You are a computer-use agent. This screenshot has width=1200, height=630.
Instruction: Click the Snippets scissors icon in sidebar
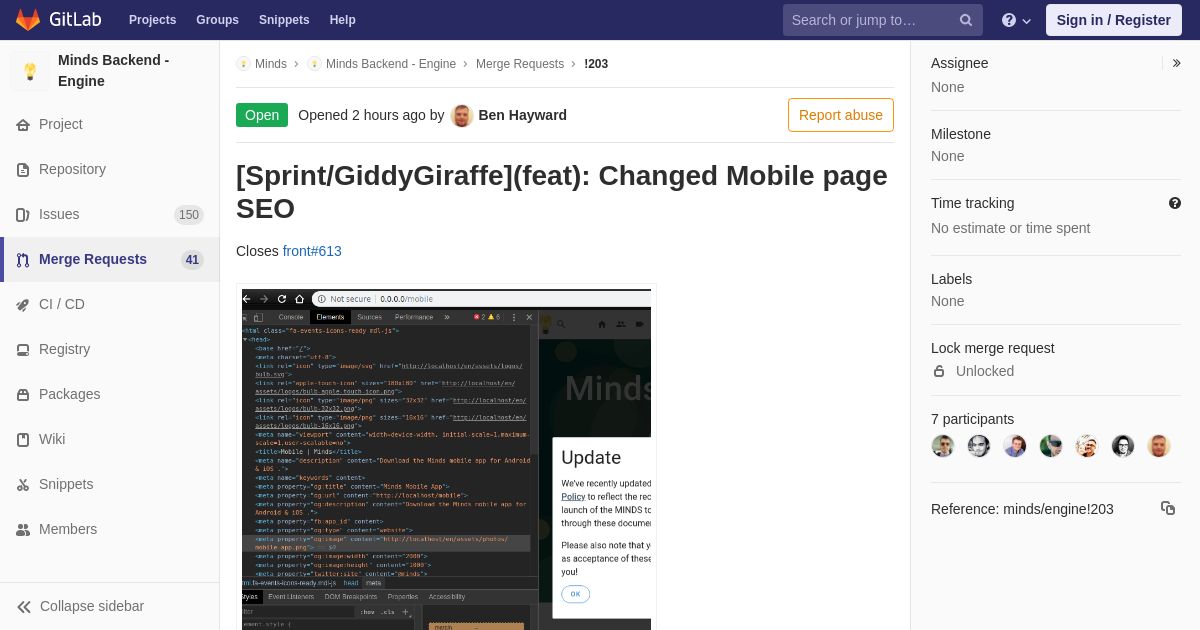click(x=23, y=485)
